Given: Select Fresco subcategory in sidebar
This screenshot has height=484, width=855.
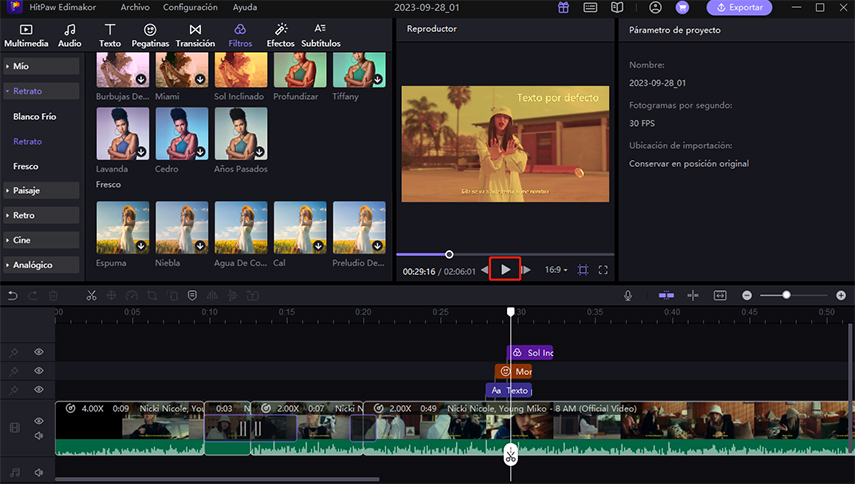Looking at the screenshot, I should pos(26,166).
